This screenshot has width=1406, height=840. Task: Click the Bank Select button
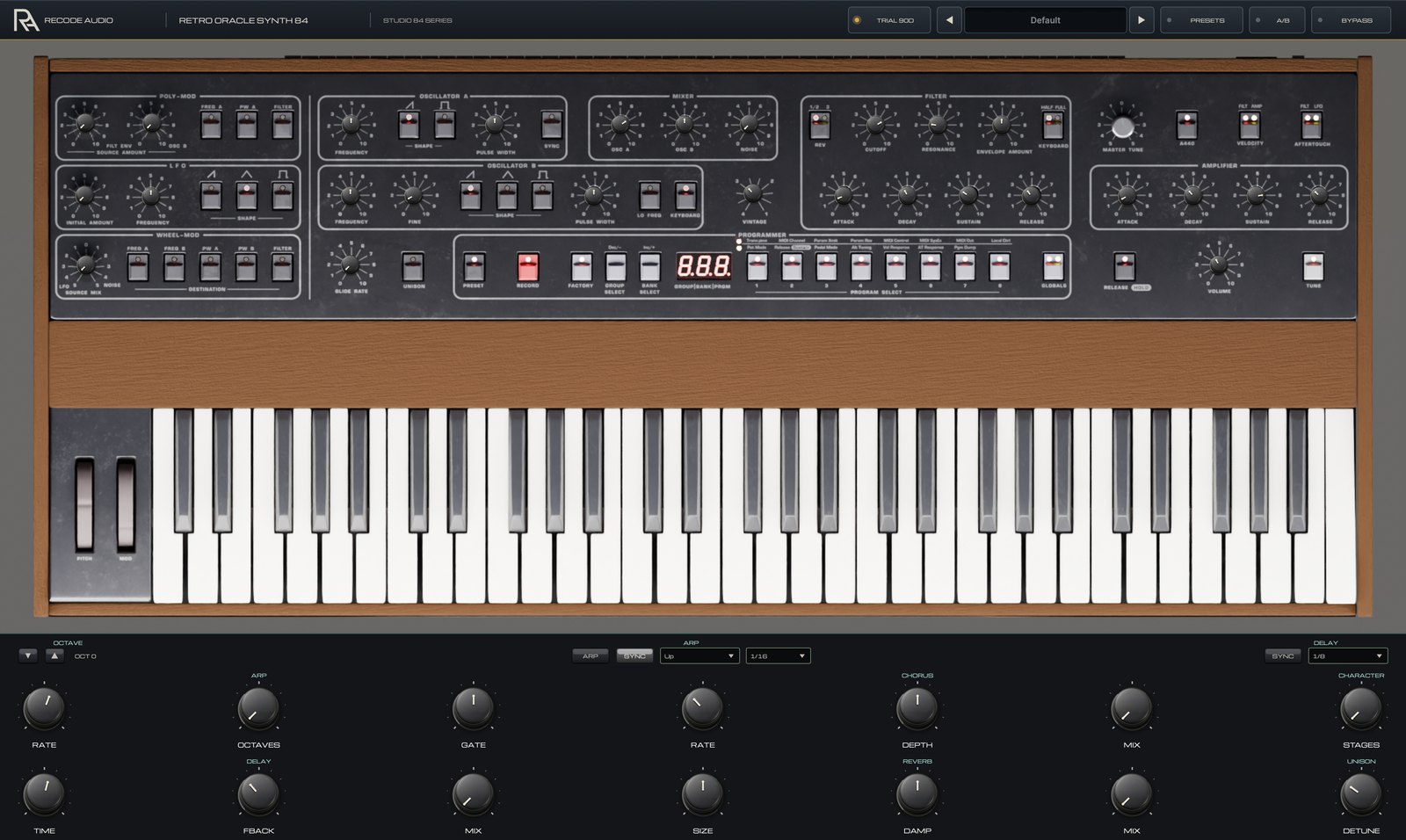point(649,267)
